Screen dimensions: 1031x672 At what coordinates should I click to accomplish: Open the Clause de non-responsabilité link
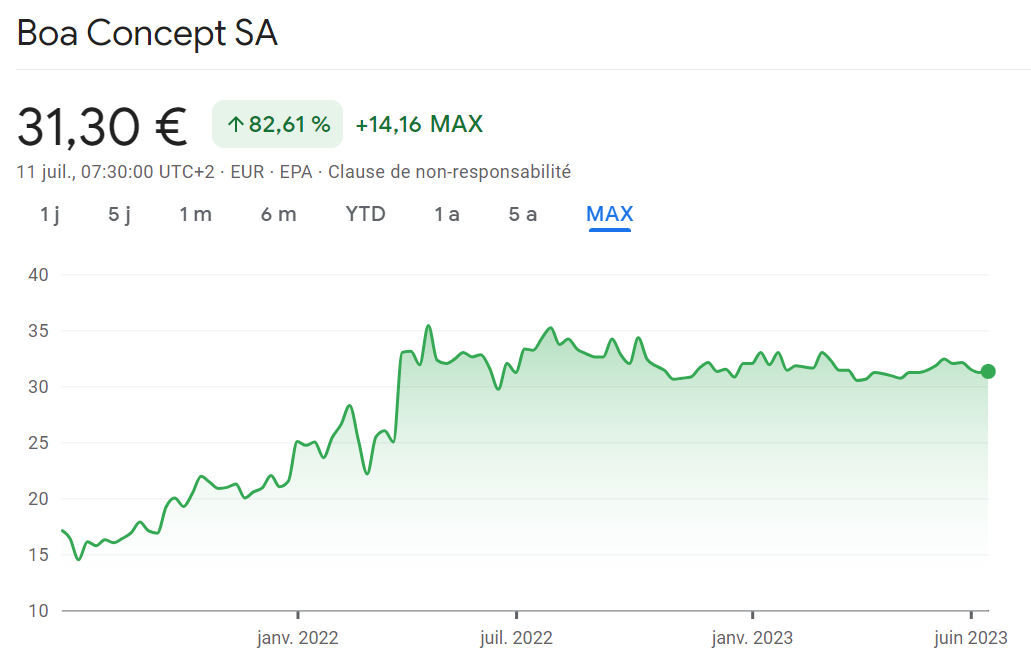click(449, 172)
